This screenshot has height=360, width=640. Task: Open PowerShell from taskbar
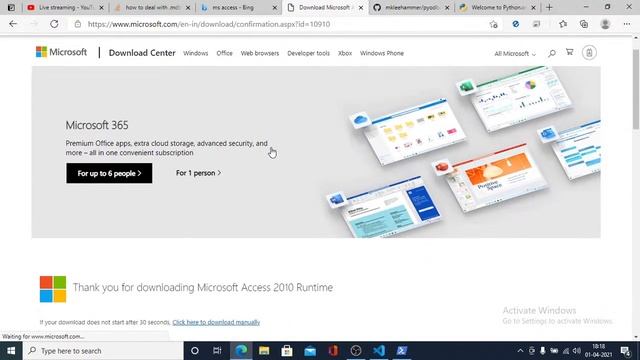click(402, 351)
